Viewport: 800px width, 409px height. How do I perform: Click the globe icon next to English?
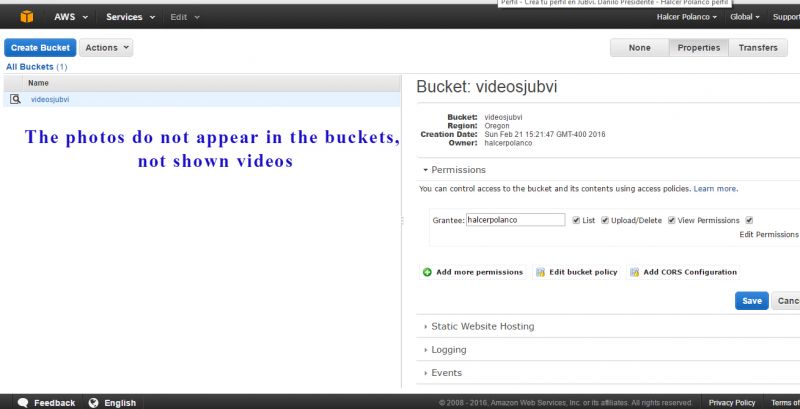(x=93, y=402)
